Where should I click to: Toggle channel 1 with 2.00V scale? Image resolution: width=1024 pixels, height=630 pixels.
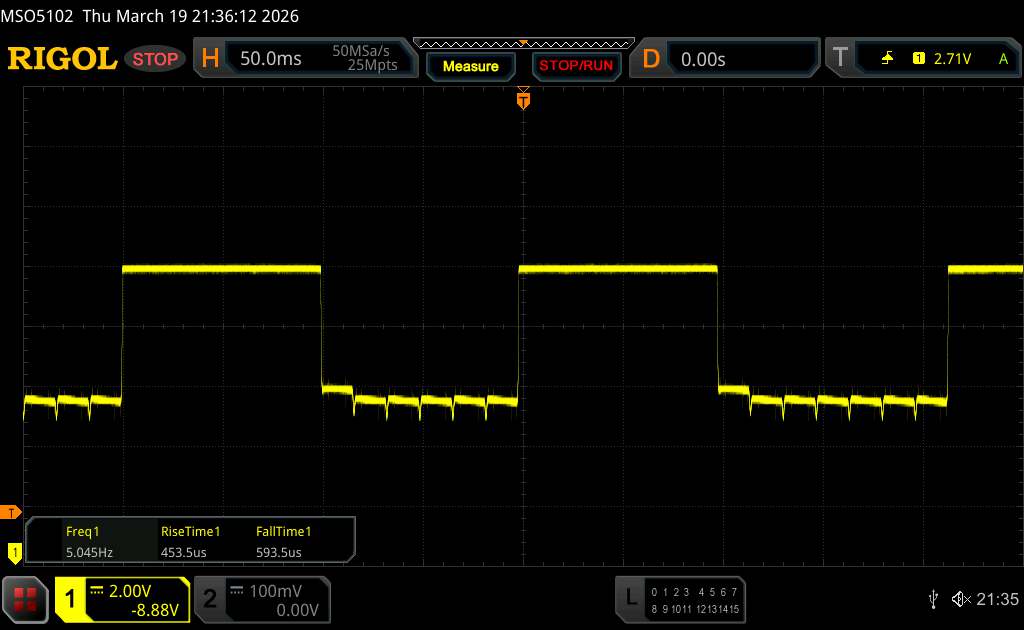click(122, 598)
